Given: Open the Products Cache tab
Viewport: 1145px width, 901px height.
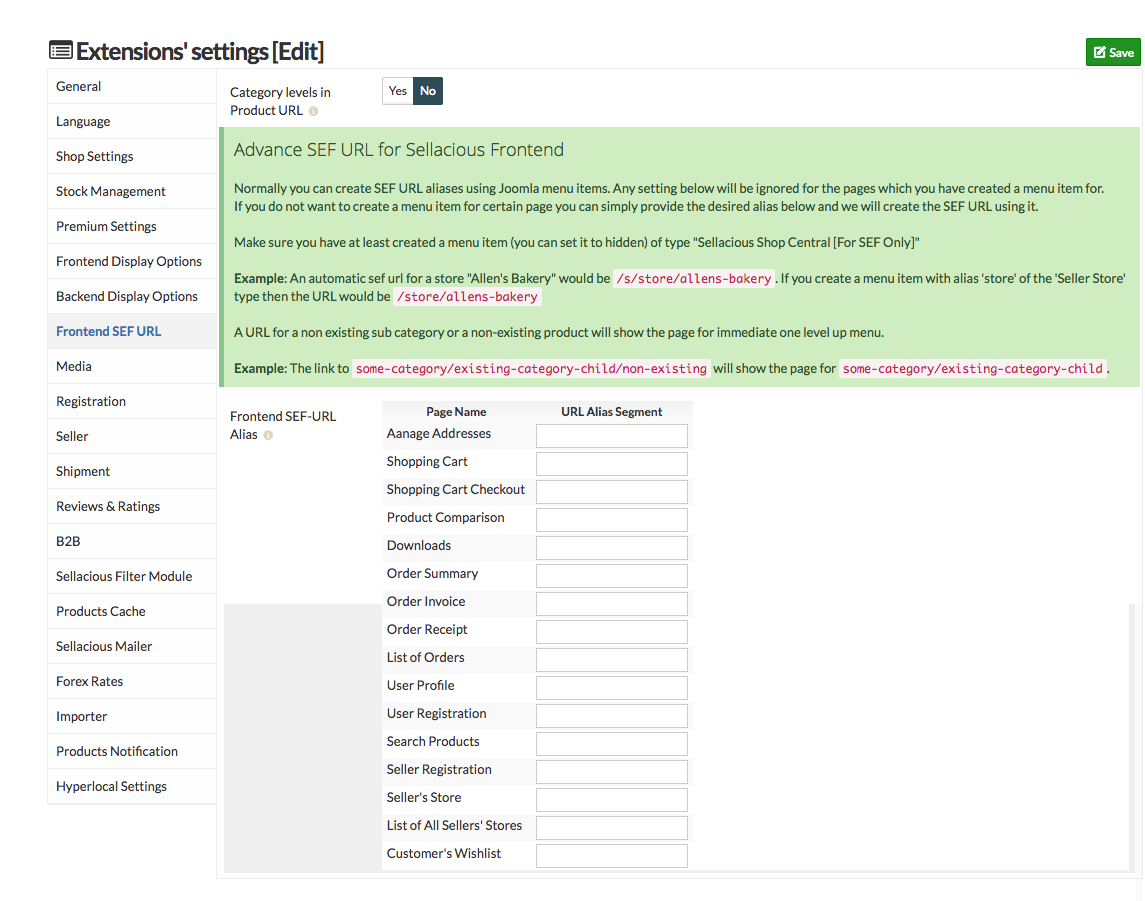Looking at the screenshot, I should pos(132,612).
